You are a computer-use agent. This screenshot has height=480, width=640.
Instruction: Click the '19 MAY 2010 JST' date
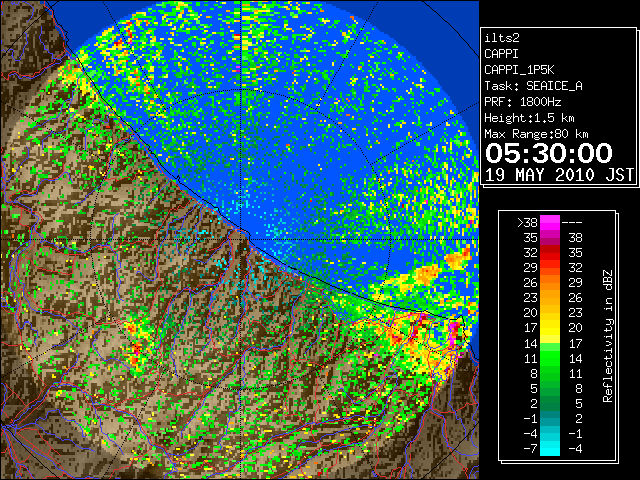560,175
